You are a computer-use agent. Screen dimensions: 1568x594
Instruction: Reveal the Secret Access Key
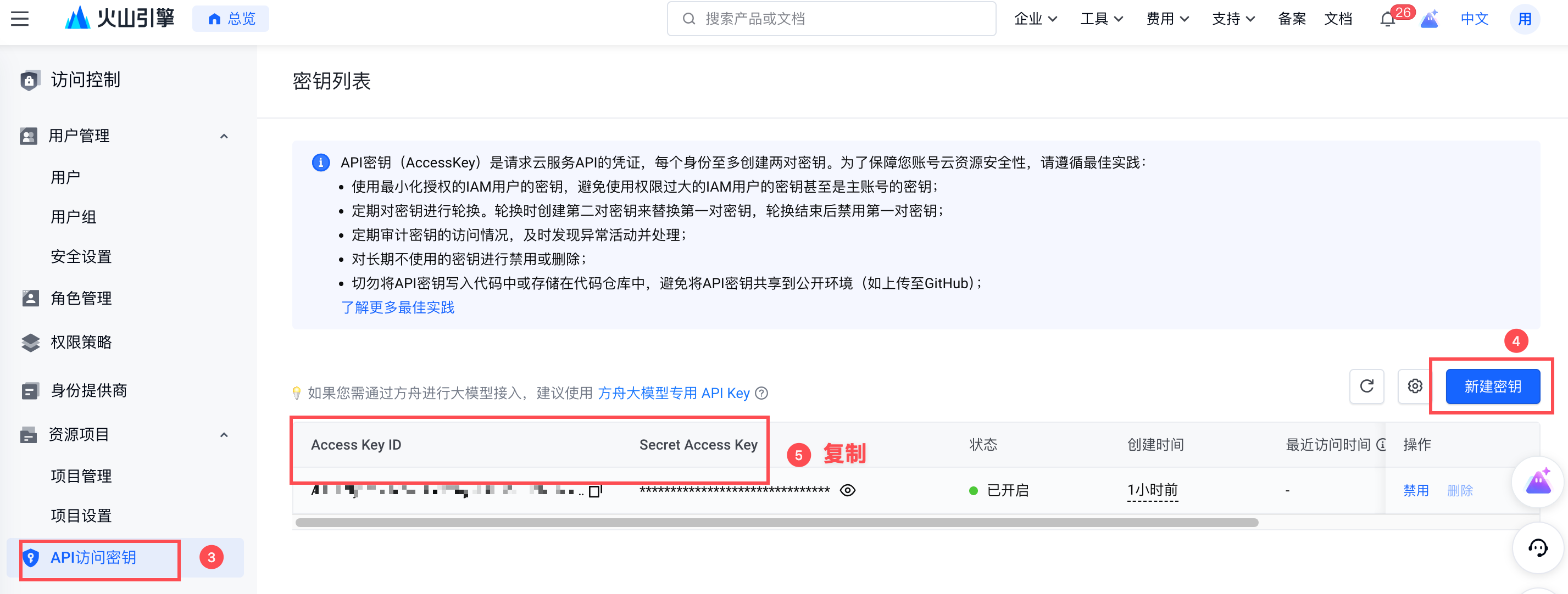coord(847,490)
